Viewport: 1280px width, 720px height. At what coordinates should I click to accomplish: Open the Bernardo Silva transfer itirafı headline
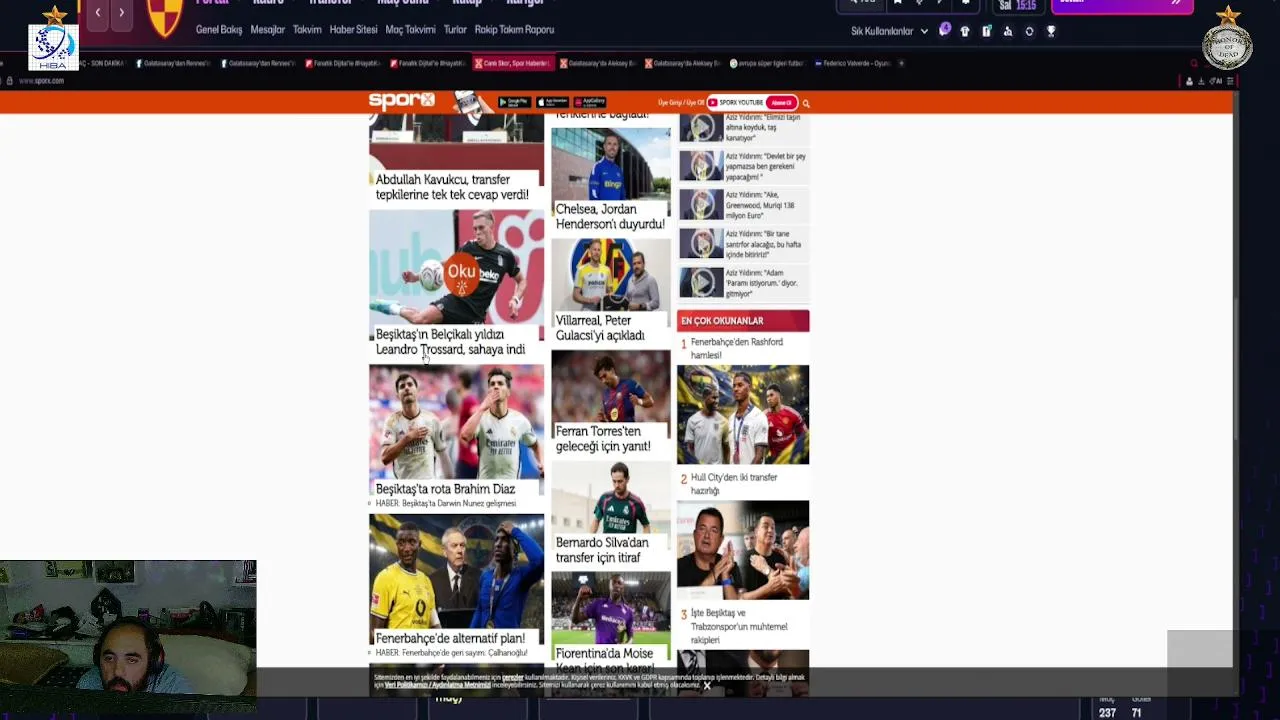coord(602,550)
